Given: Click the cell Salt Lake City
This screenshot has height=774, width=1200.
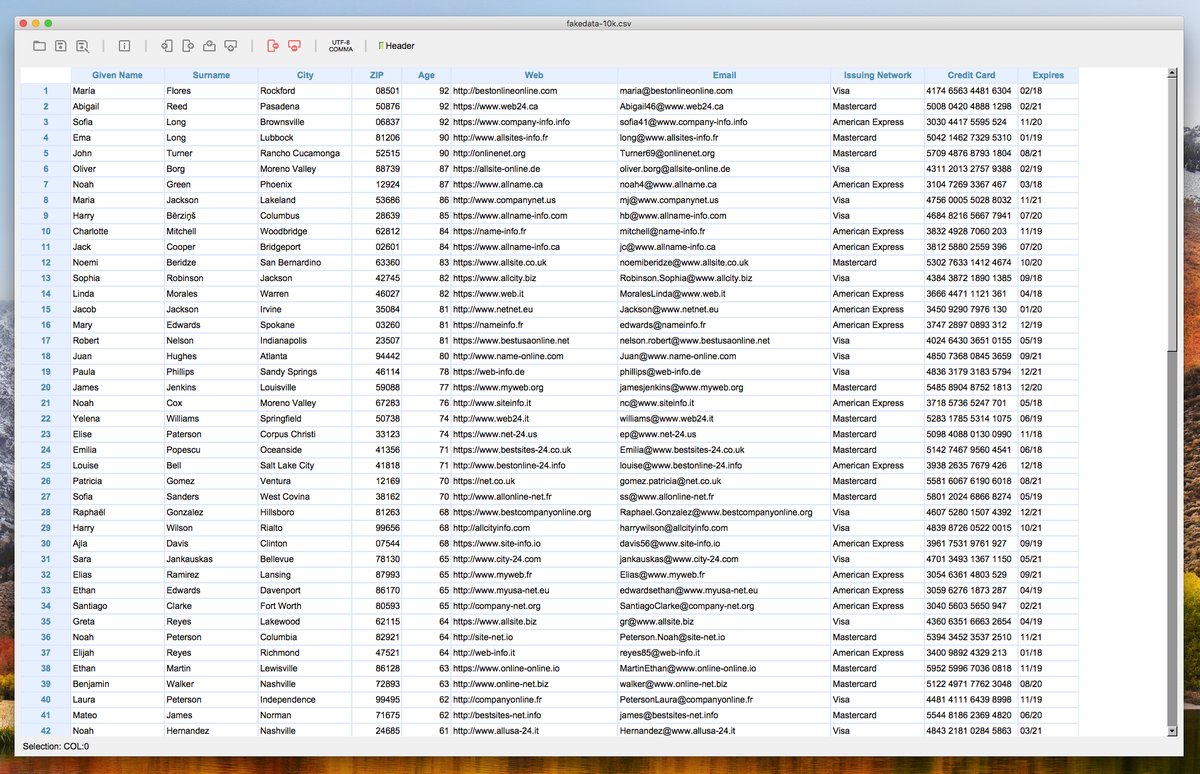Looking at the screenshot, I should tap(305, 465).
